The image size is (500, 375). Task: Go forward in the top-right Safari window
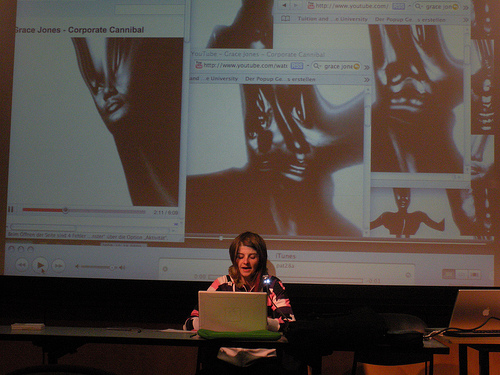295,6
